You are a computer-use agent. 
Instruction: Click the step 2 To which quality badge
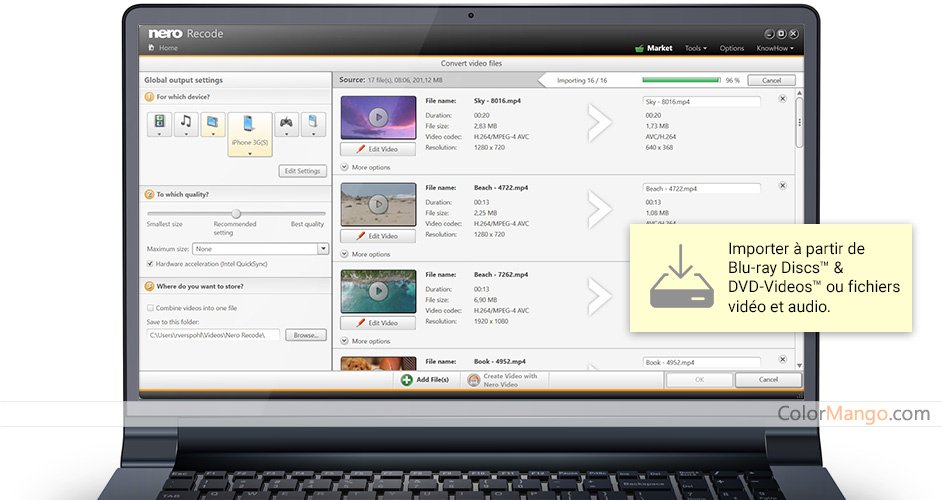150,194
